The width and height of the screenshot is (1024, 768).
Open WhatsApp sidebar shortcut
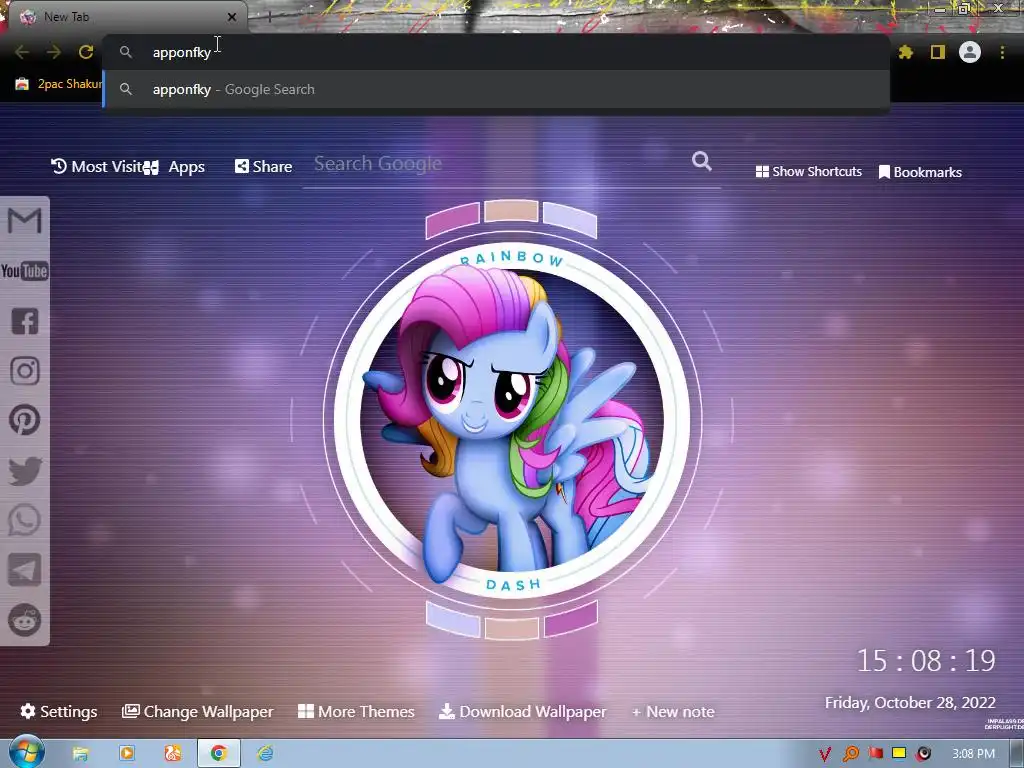[25, 520]
